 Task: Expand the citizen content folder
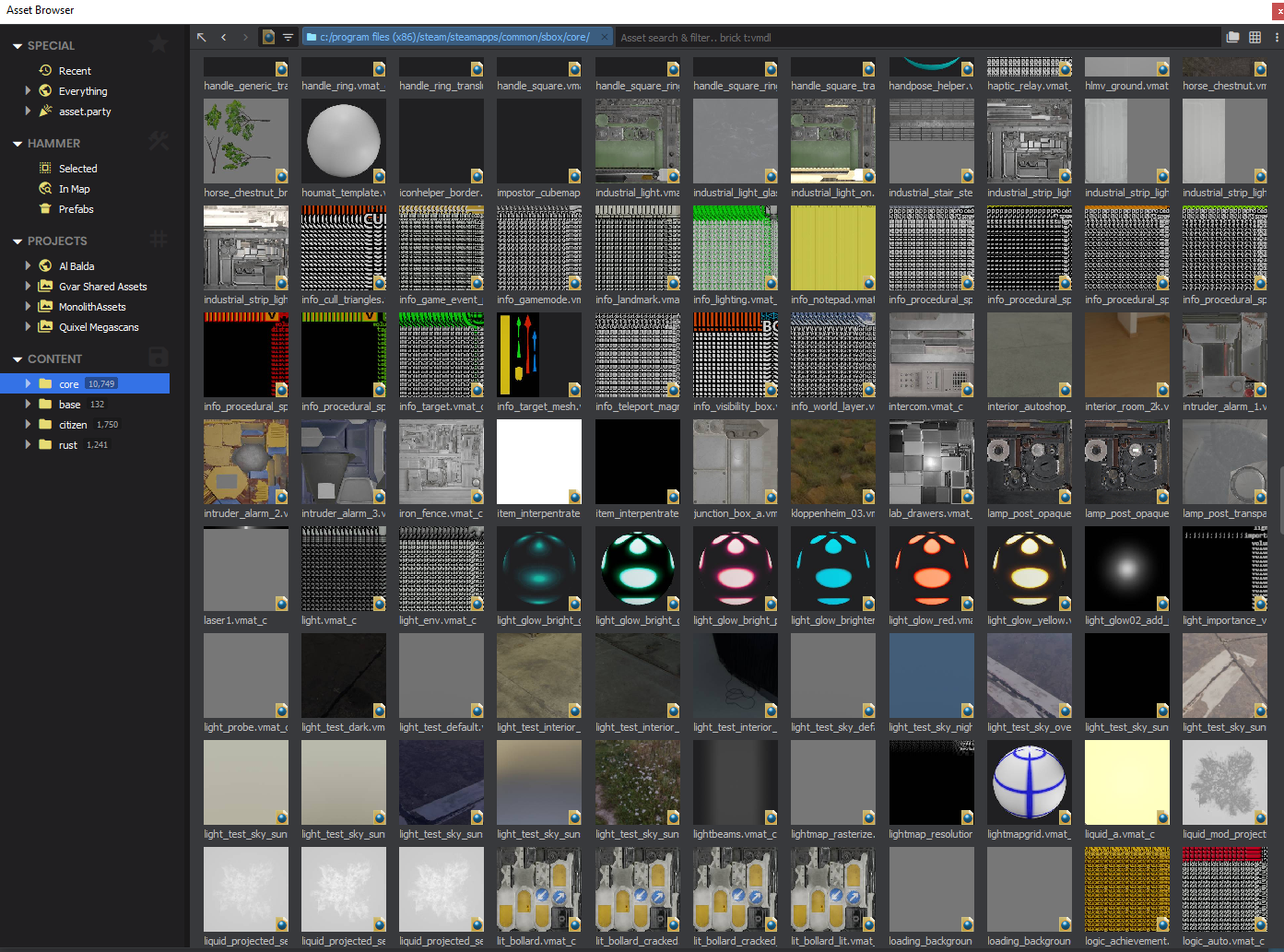[27, 424]
